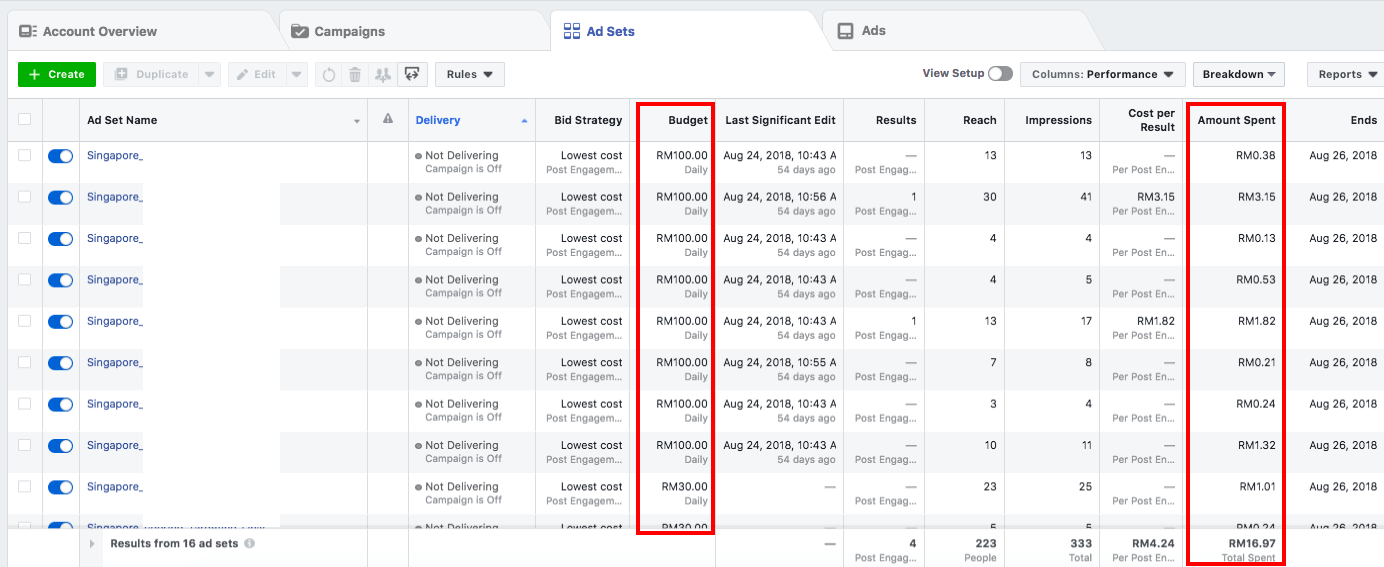Click the import/export arrows icon
The image size is (1384, 567).
[412, 75]
